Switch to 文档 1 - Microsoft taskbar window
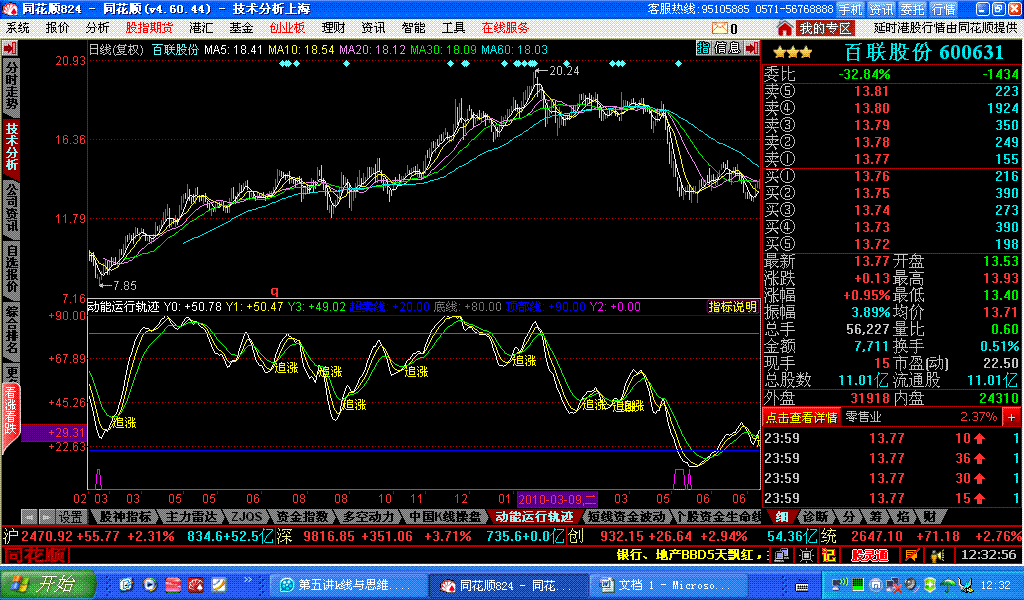 click(x=668, y=585)
